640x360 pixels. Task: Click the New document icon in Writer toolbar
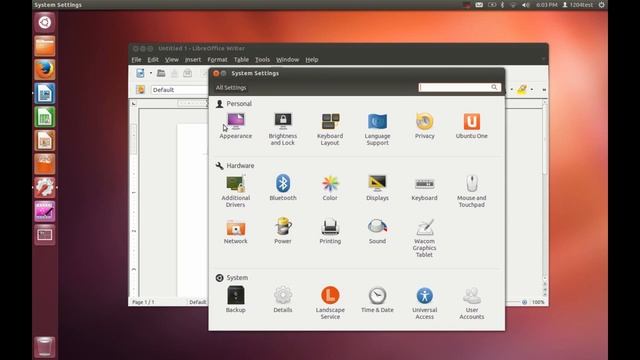(x=140, y=73)
